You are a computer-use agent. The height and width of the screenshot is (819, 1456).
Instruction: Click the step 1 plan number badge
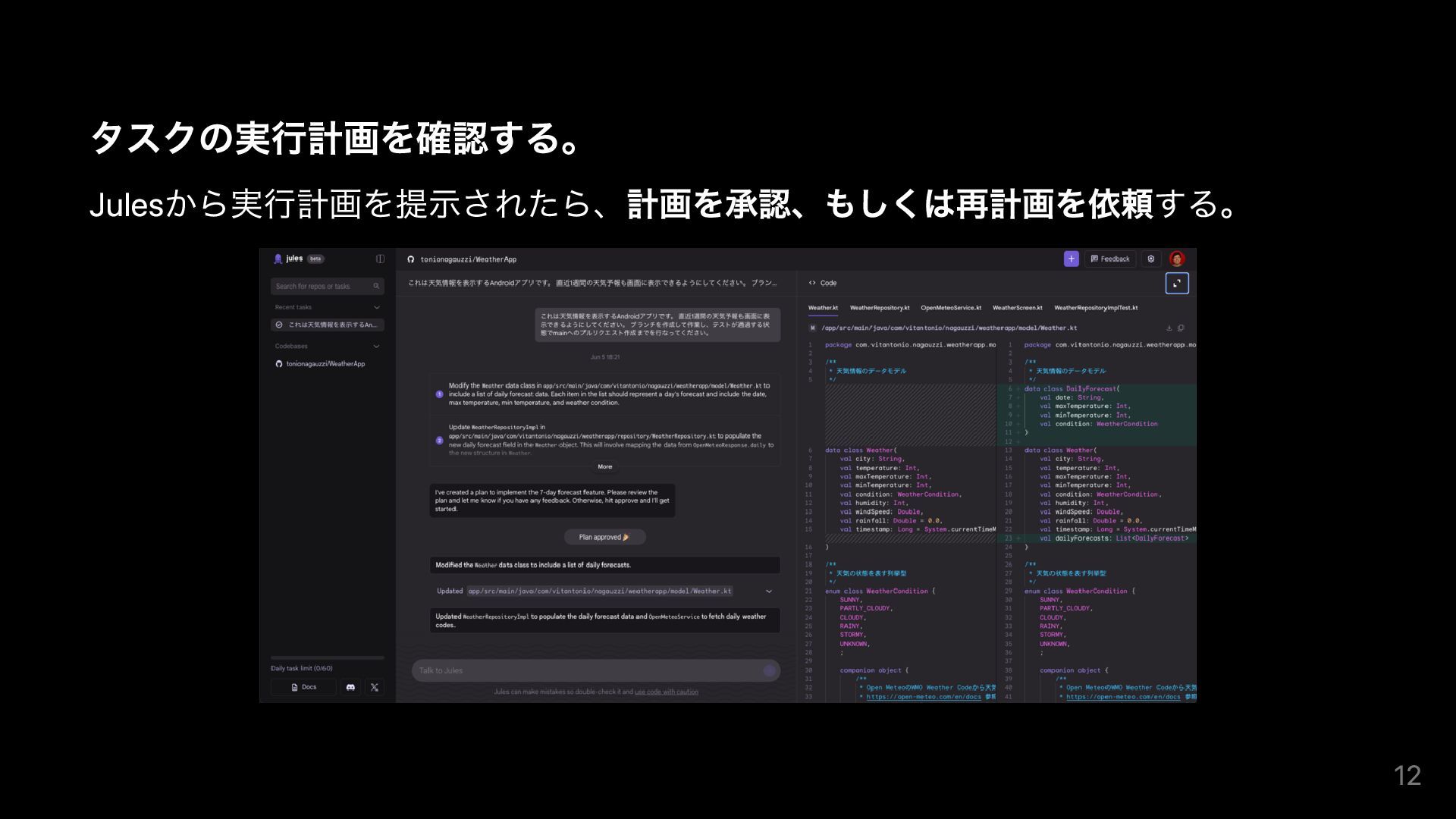click(x=439, y=394)
